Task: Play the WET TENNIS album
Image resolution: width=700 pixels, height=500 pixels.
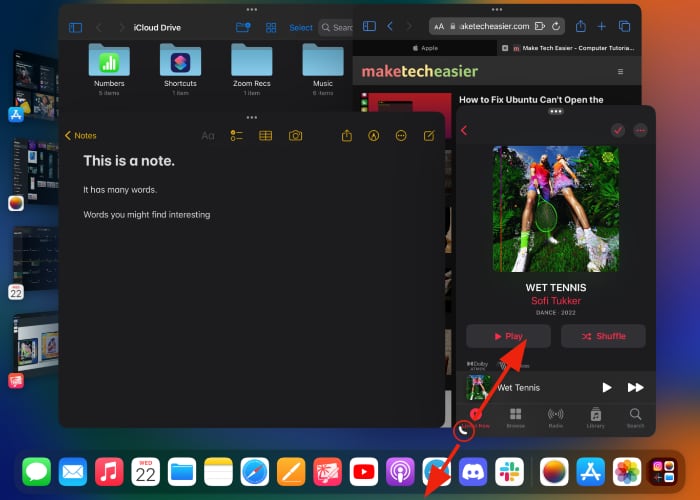Action: 508,336
